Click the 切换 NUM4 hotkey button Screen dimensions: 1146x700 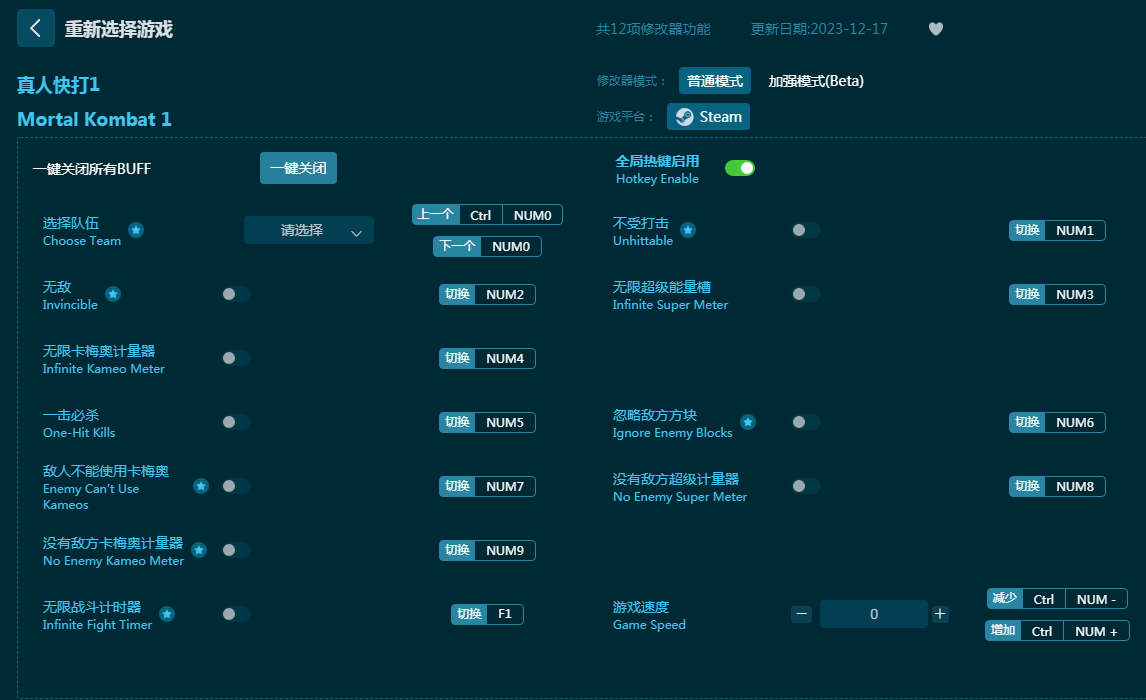487,358
